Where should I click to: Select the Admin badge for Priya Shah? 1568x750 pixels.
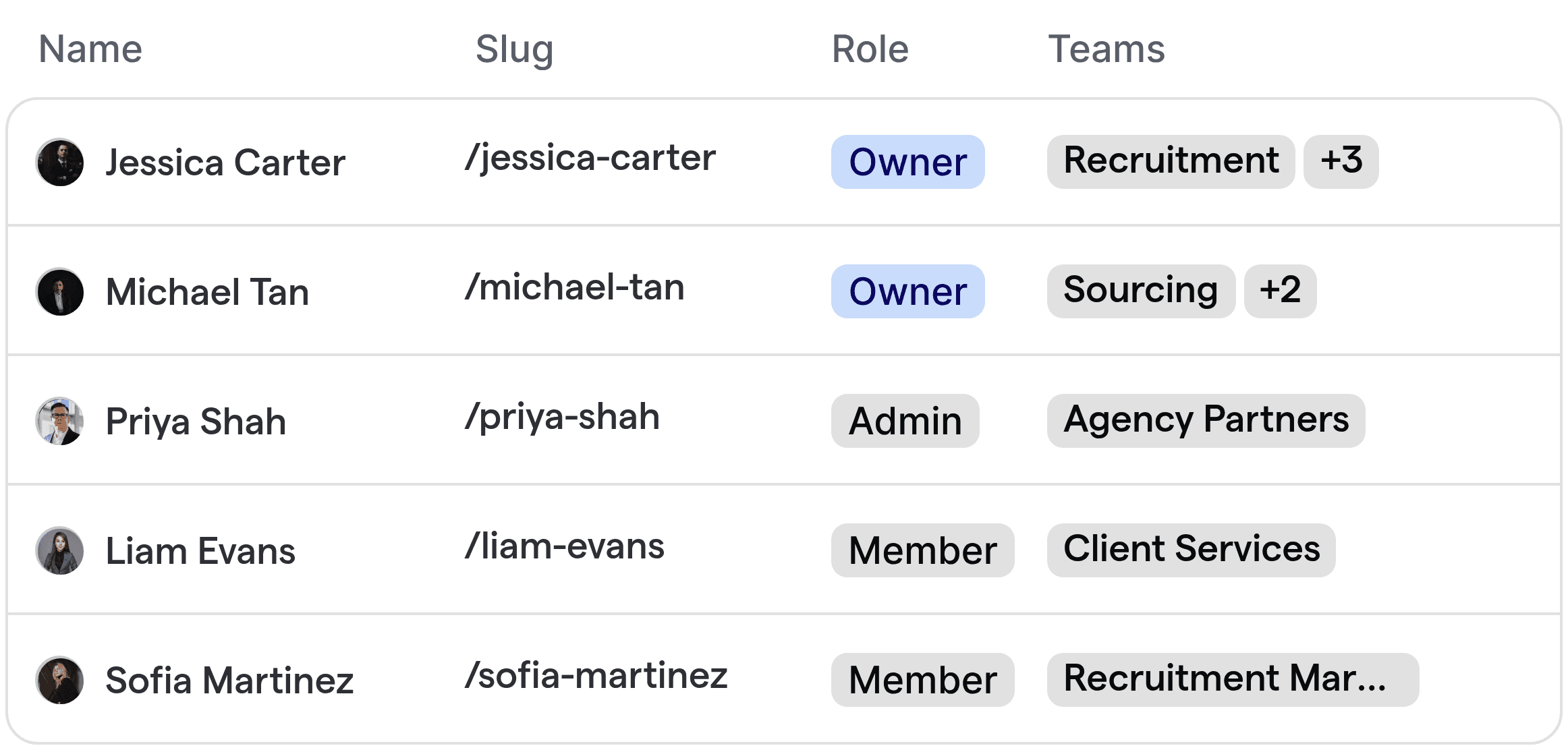point(904,421)
